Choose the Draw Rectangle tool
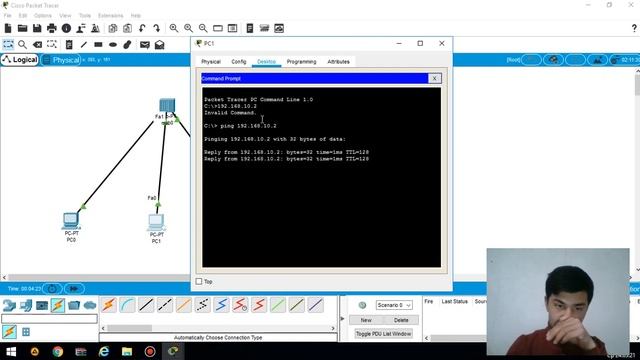Screen dimensions: 640x360 [x=98, y=44]
